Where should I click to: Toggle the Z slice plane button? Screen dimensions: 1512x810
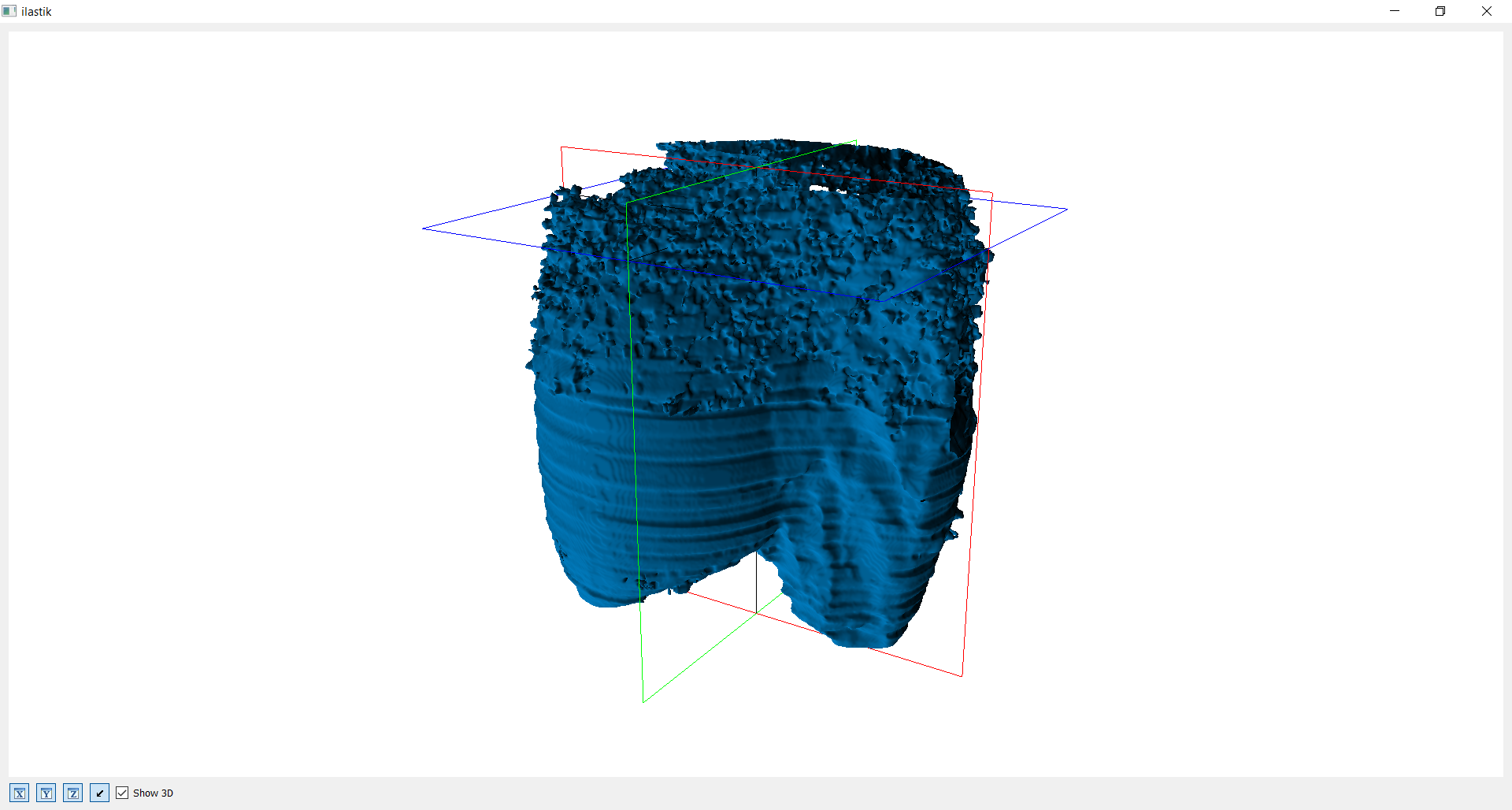tap(73, 793)
